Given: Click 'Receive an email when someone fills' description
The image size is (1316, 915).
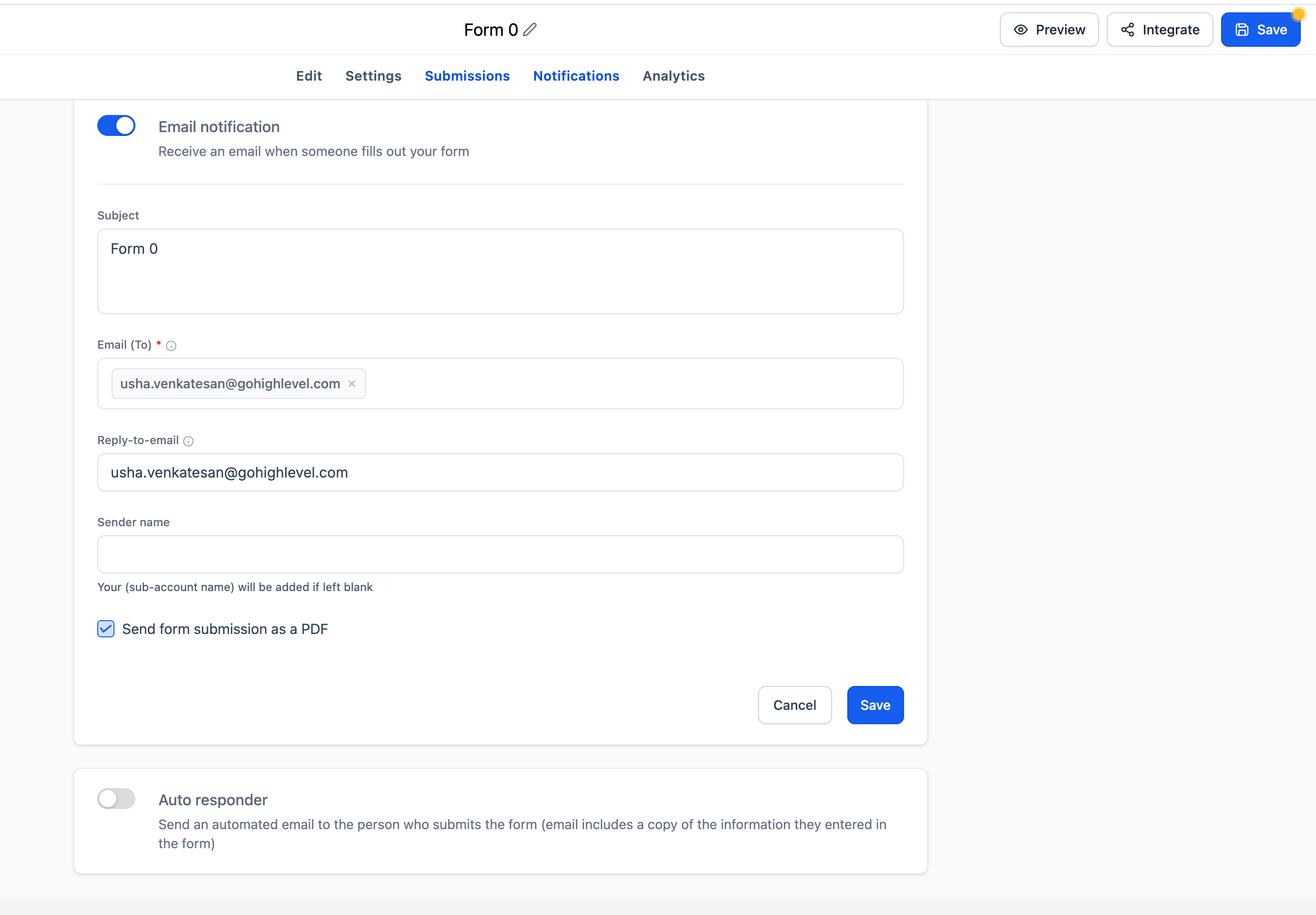Looking at the screenshot, I should coord(313,151).
